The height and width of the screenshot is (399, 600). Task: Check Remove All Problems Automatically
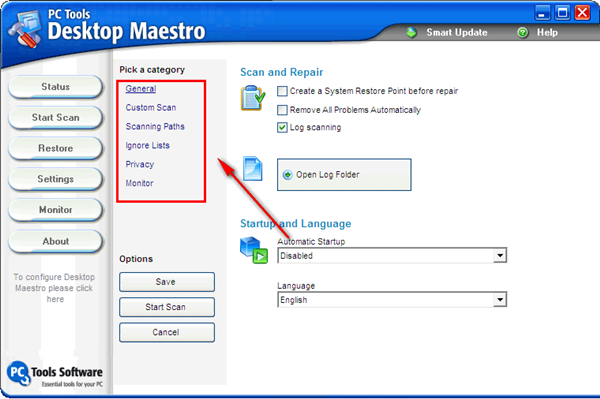point(282,110)
